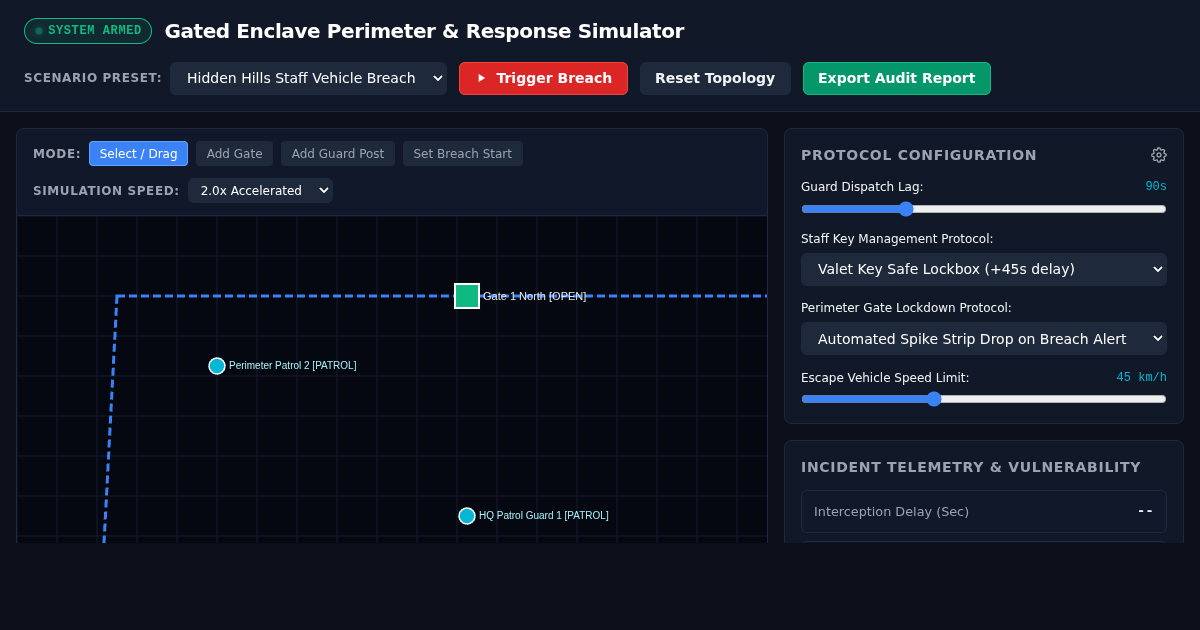The image size is (1200, 630).
Task: Switch to Set Breach Start mode
Action: 463,154
